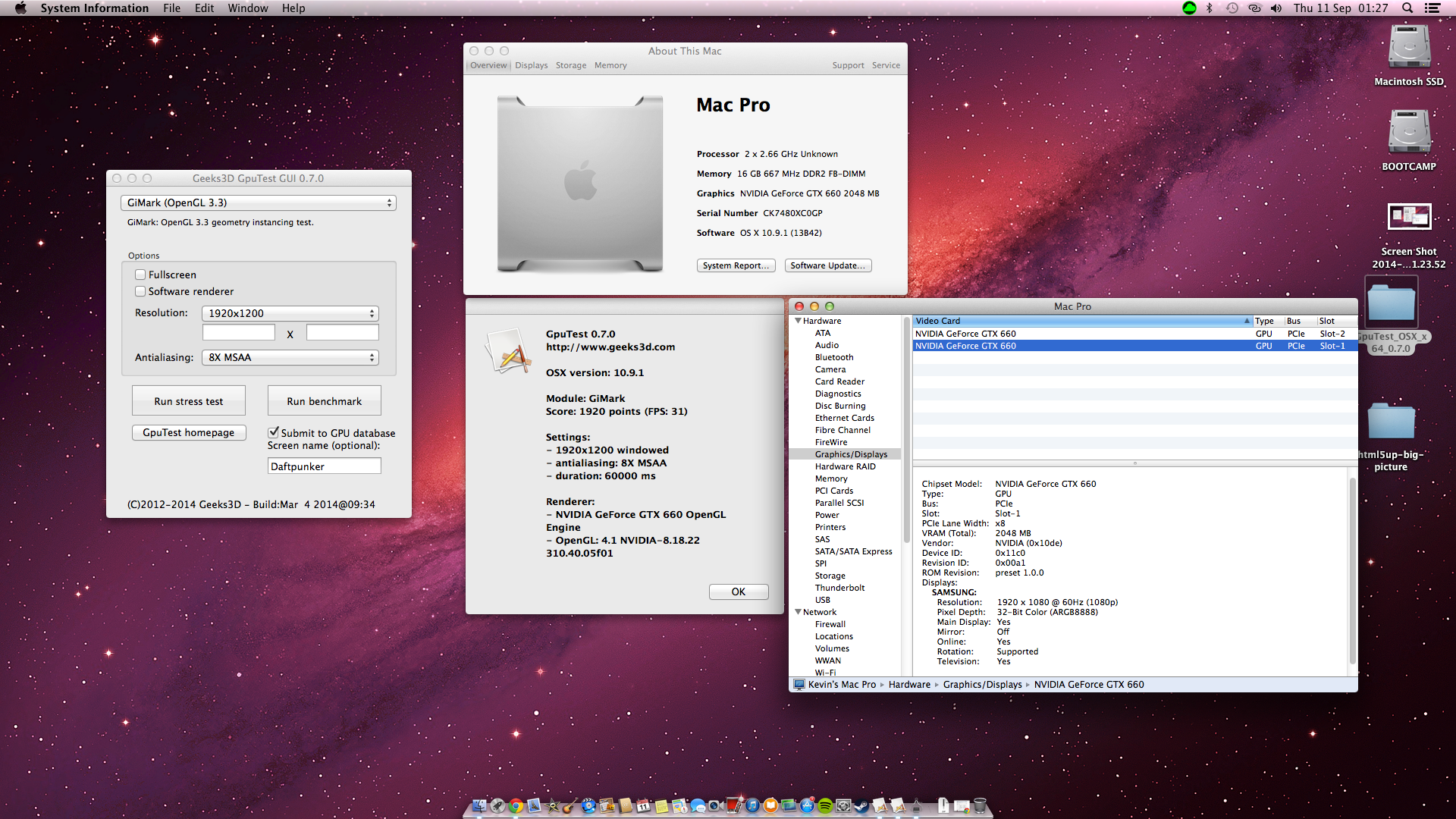Open Photo Booth icon in dock
Viewport: 1456px width, 819px height.
(733, 804)
